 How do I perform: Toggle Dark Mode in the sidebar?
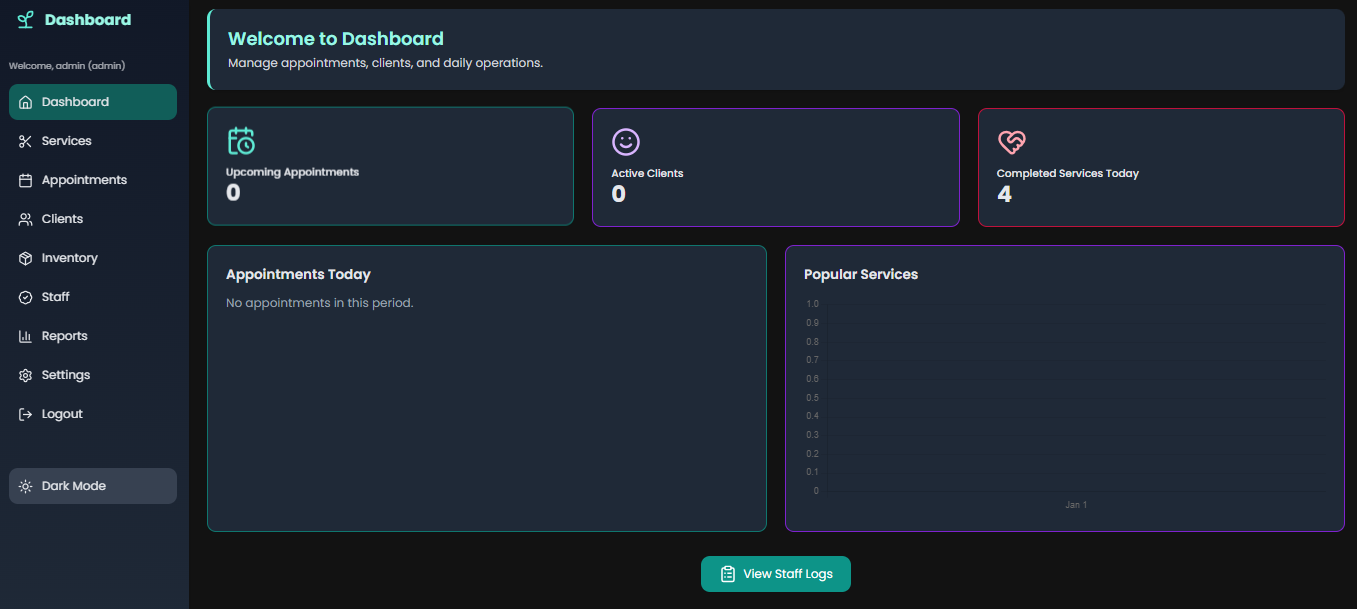(93, 486)
